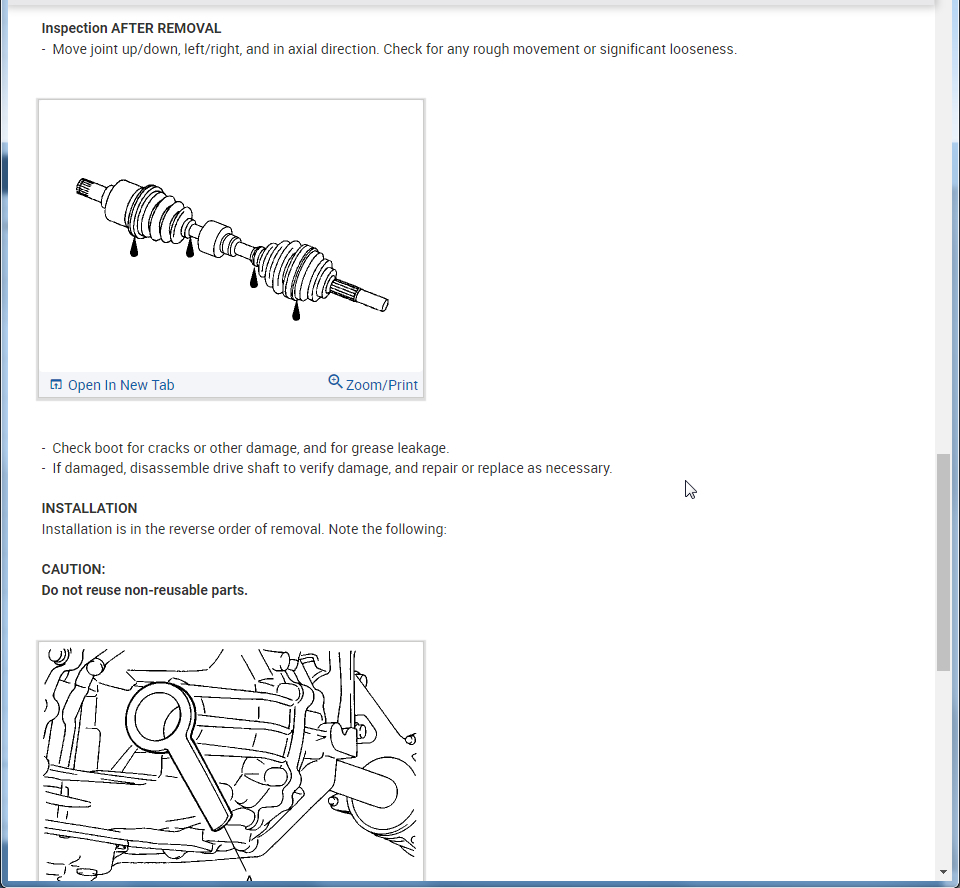Click the magnifier zoom icon
Screen dimensions: 960x888
(x=335, y=382)
